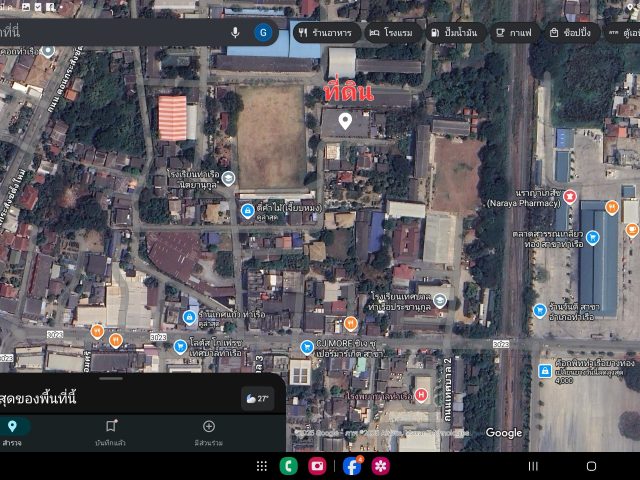Switch to the Saved tab with bookmark icon

(x=111, y=431)
